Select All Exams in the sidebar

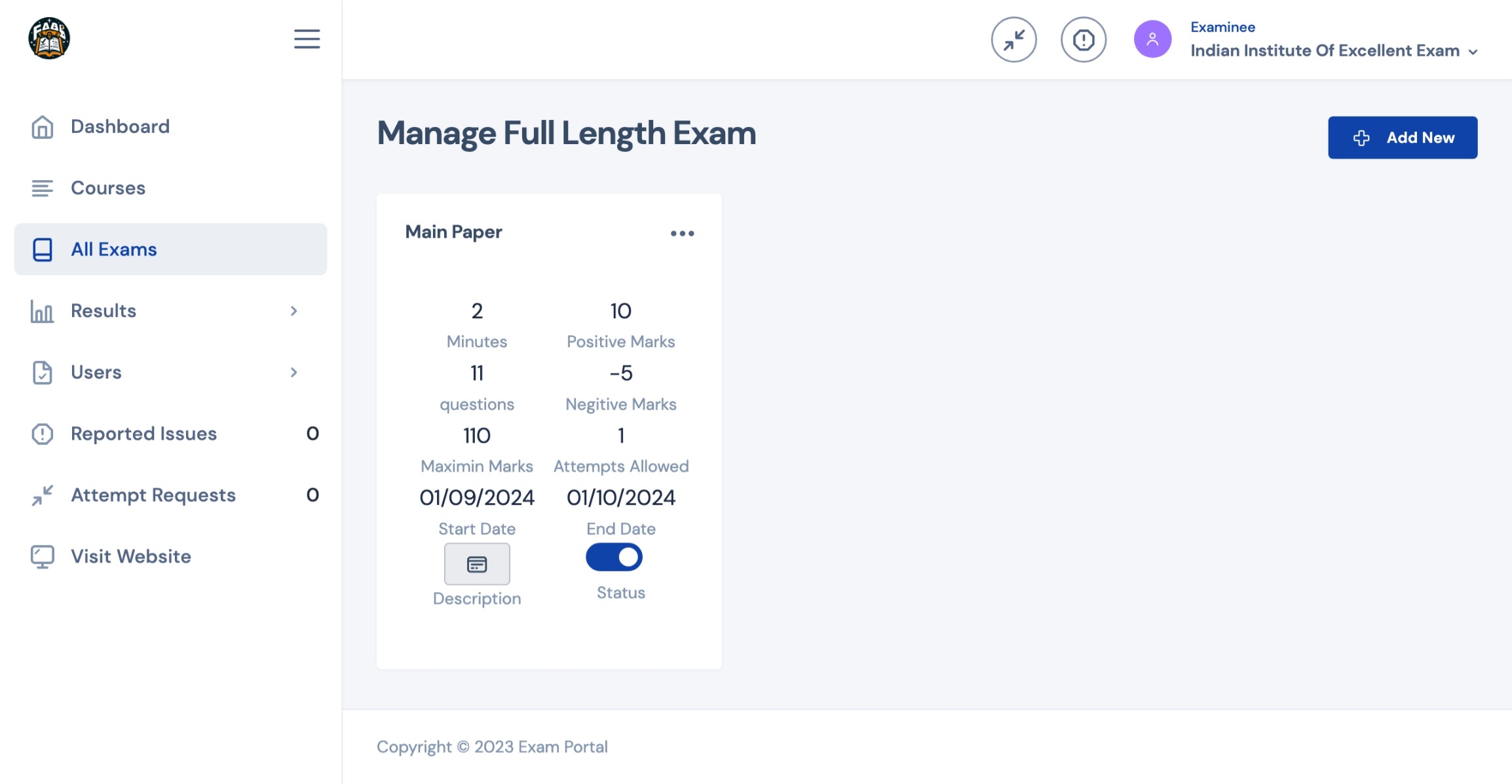113,250
